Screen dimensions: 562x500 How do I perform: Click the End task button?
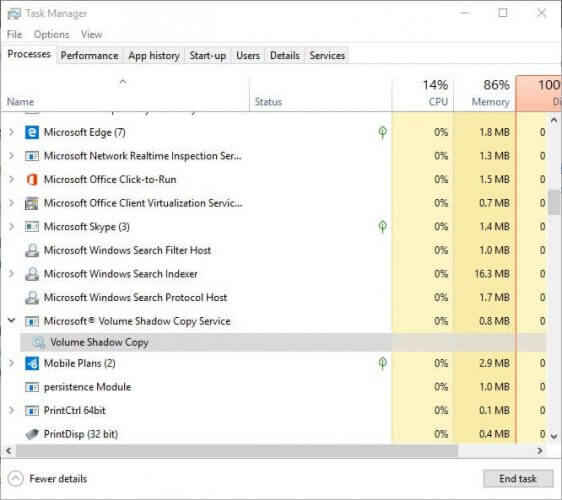click(x=518, y=478)
